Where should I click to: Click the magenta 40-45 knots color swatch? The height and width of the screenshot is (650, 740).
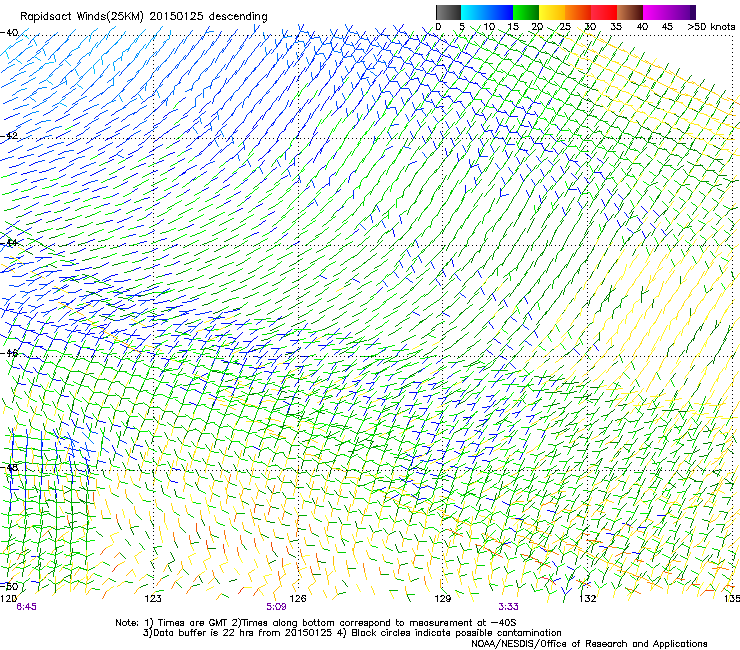[656, 12]
